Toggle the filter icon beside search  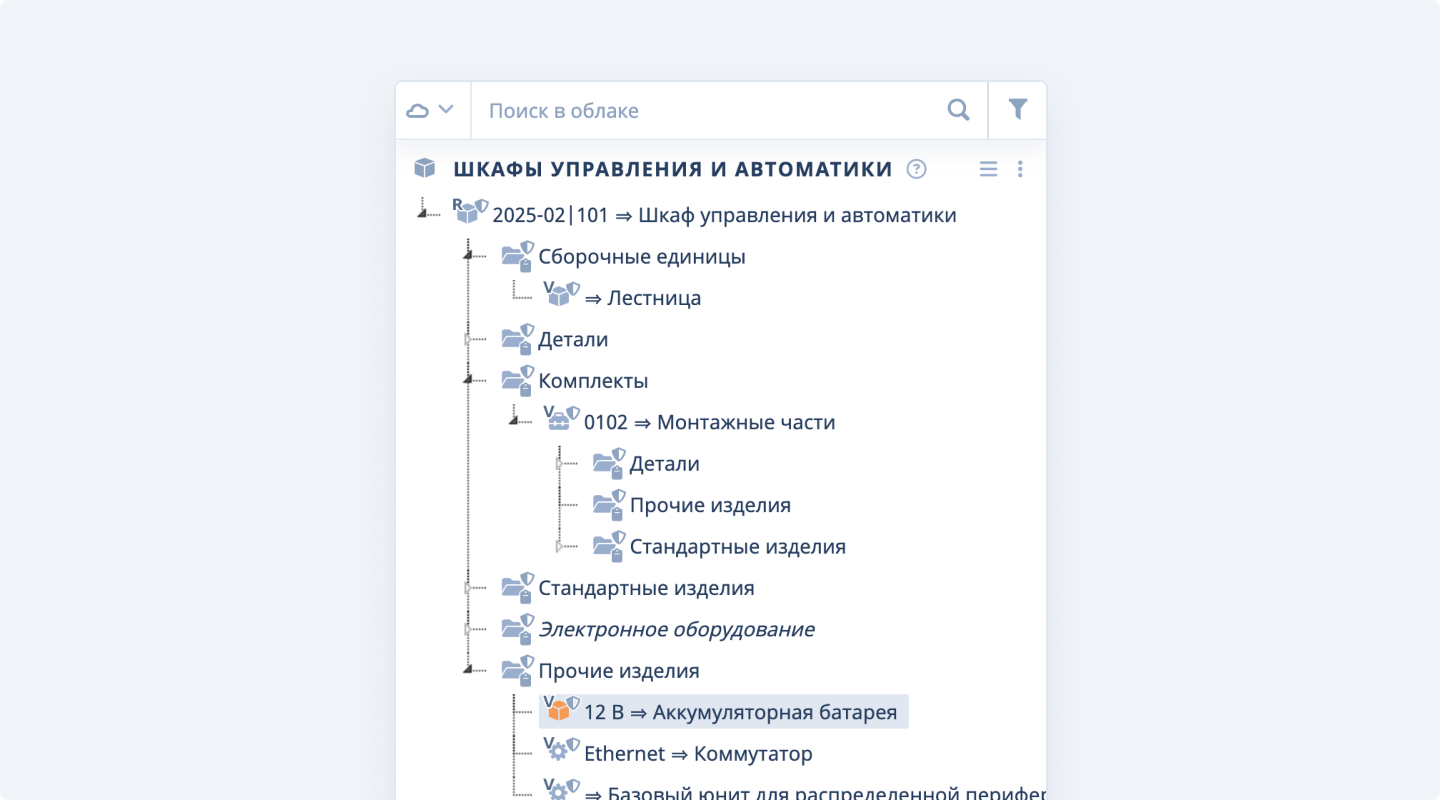1018,110
